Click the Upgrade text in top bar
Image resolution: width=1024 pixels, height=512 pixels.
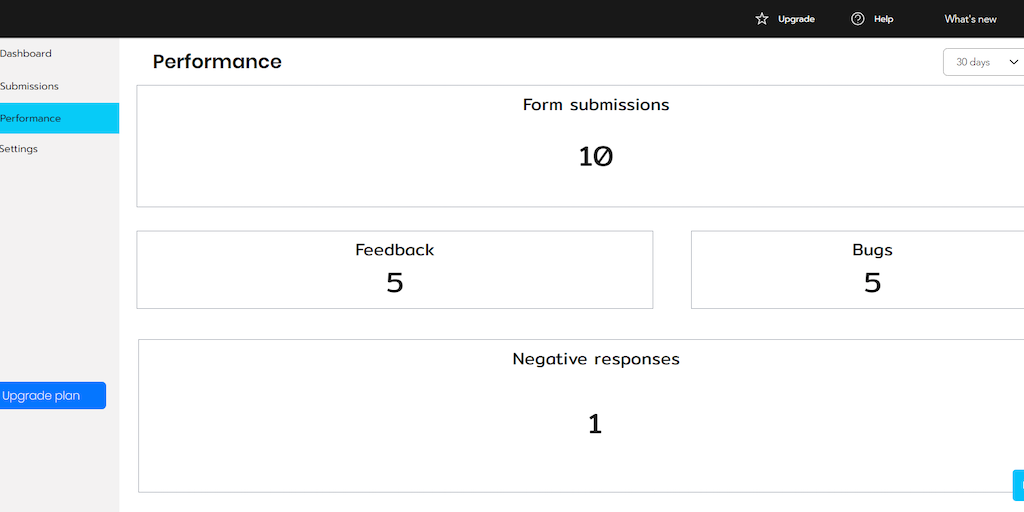pyautogui.click(x=796, y=19)
